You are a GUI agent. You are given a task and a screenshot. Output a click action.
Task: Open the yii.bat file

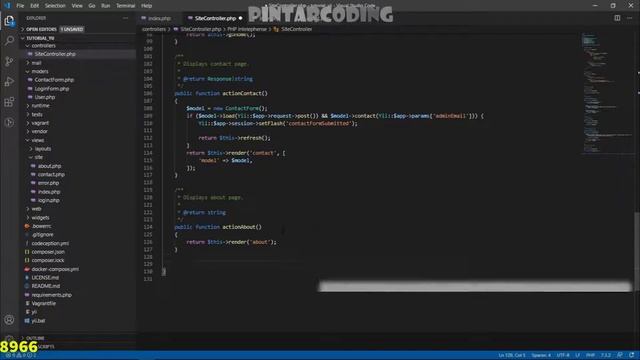(x=38, y=321)
